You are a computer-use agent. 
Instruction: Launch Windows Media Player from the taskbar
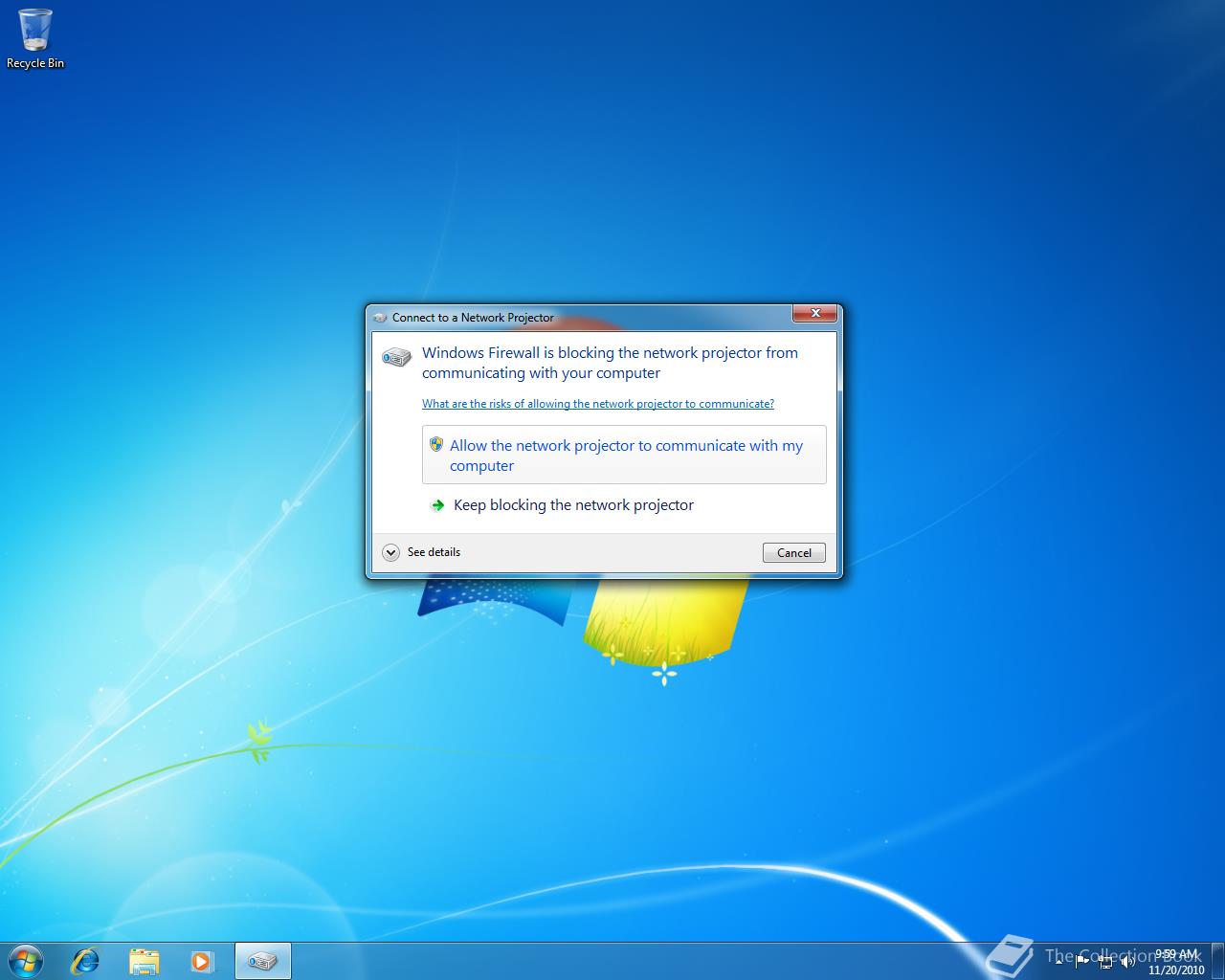coord(202,961)
